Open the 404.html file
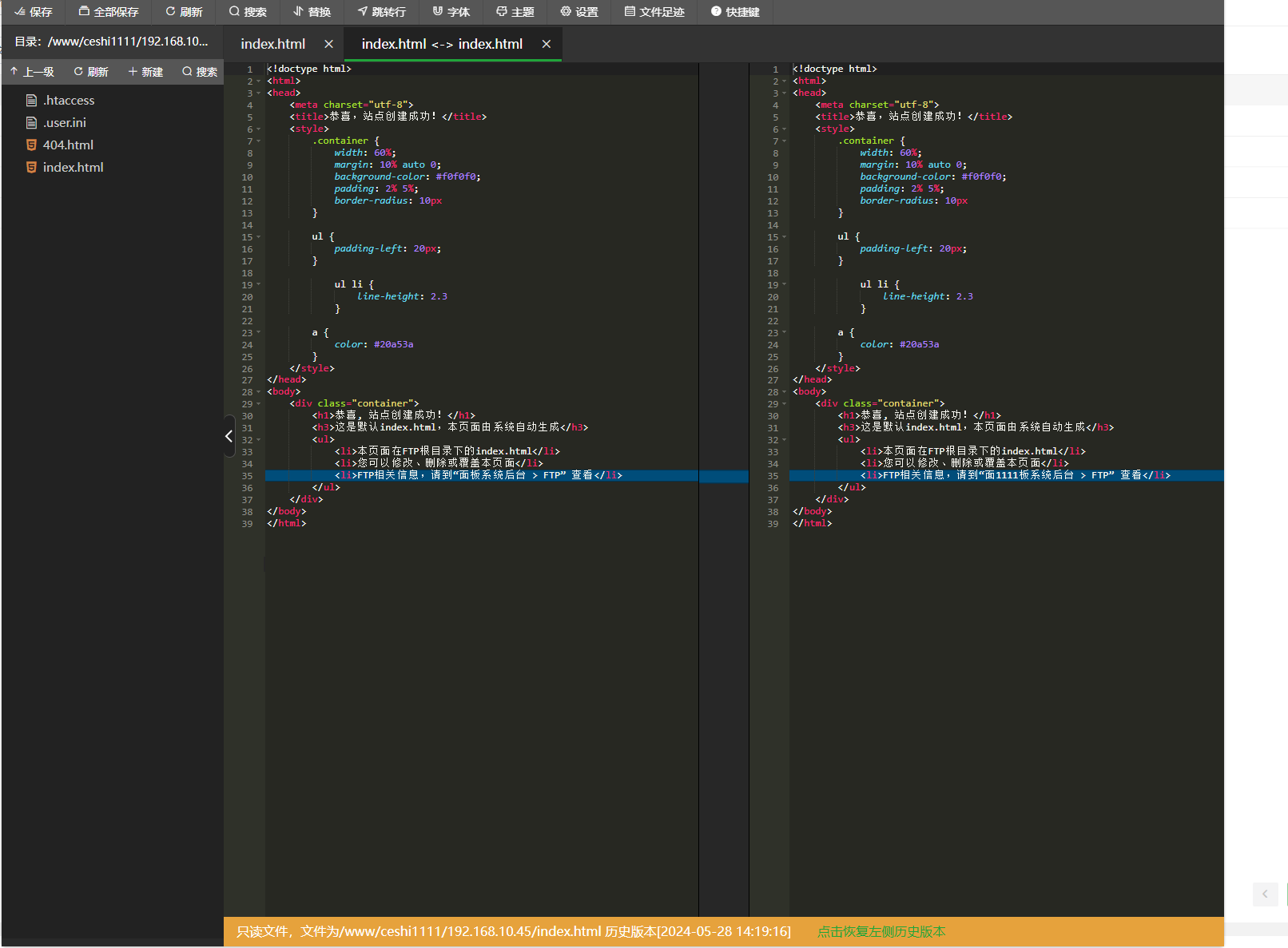This screenshot has height=948, width=1288. [68, 145]
